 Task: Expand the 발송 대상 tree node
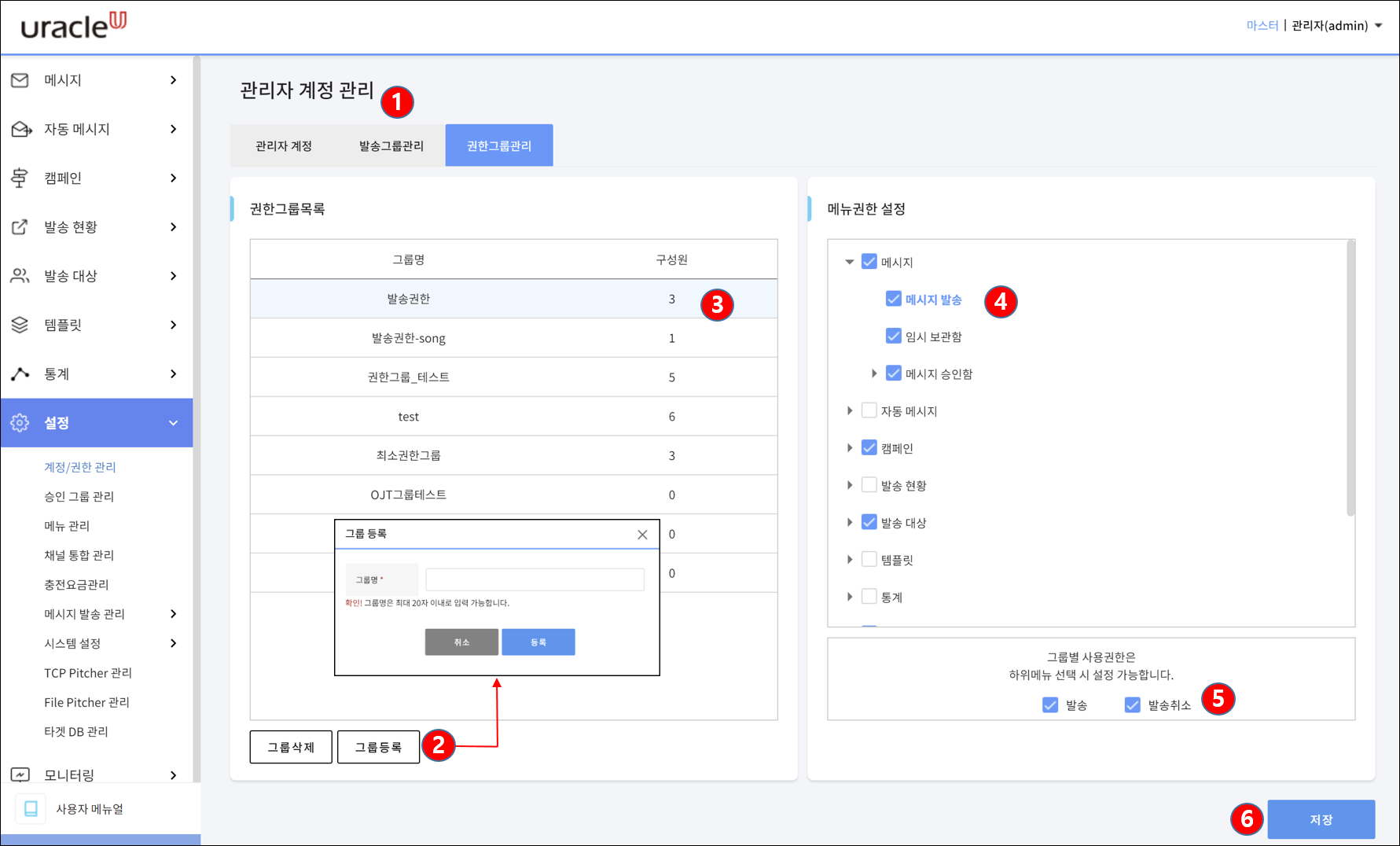click(x=850, y=522)
